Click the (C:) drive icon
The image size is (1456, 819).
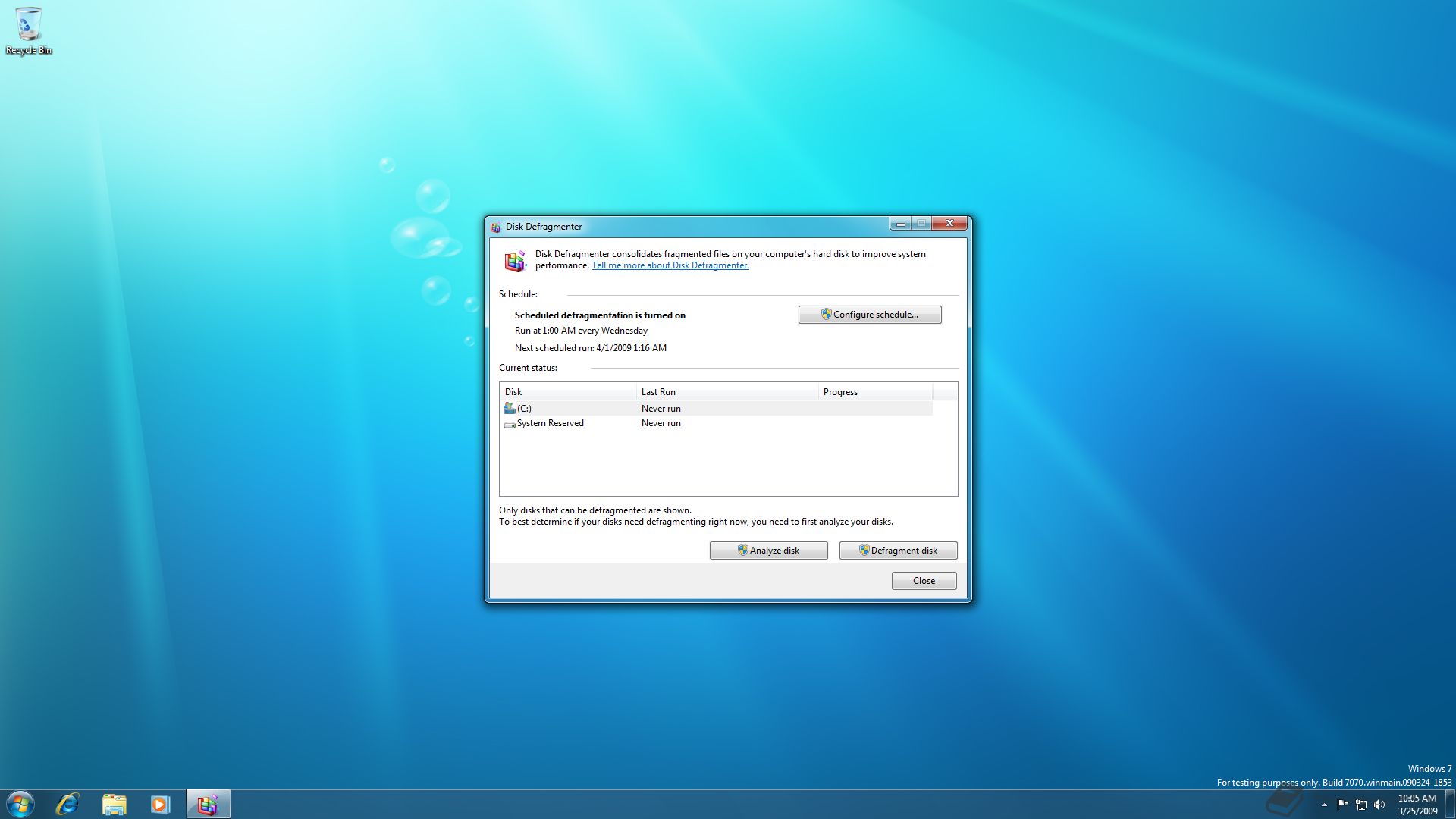(x=510, y=409)
